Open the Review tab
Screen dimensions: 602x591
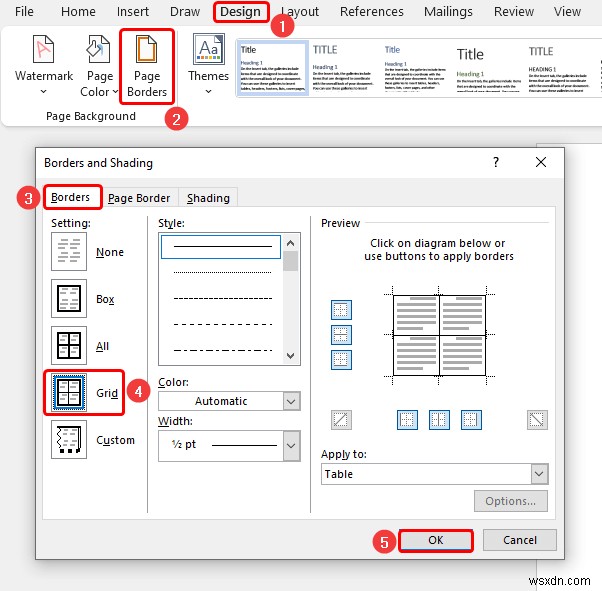click(x=513, y=12)
